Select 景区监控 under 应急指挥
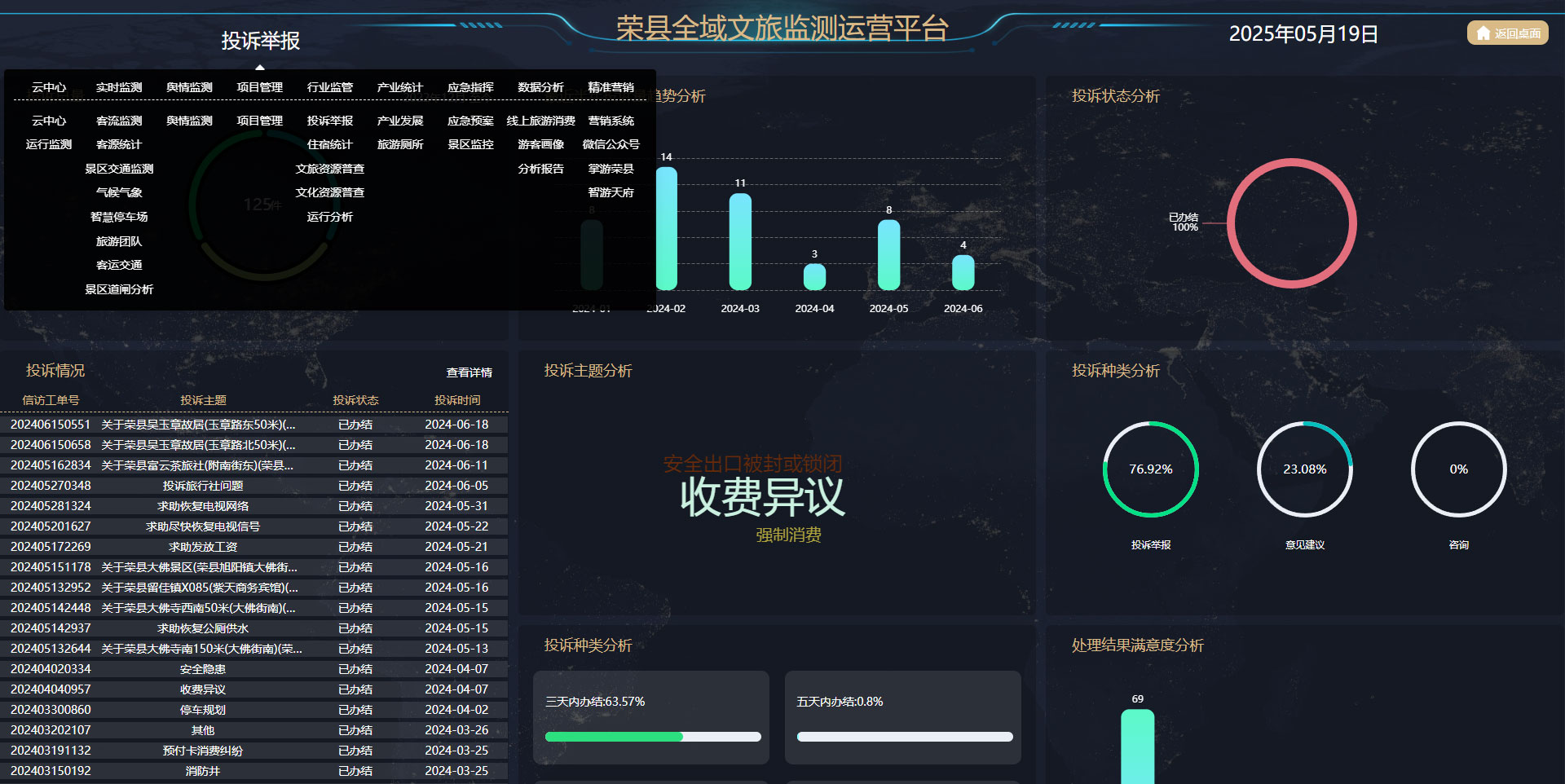Image resolution: width=1565 pixels, height=784 pixels. click(470, 144)
